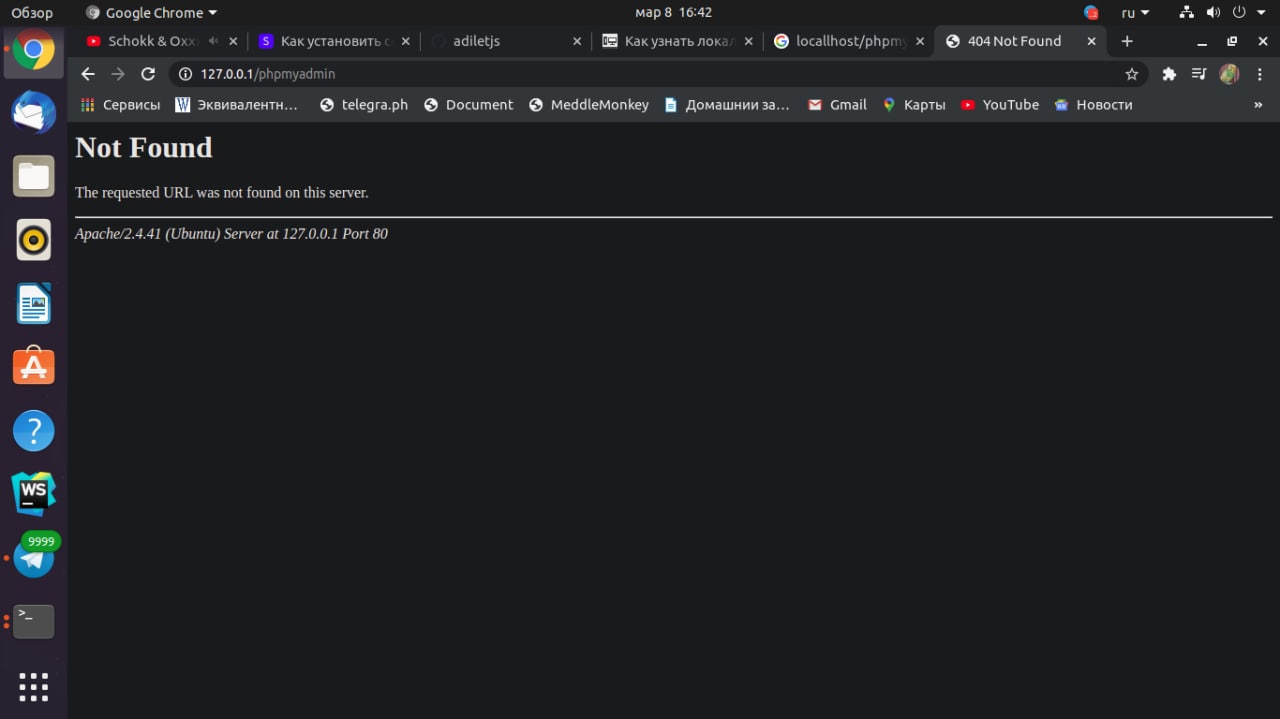Open Chrome's three-dot menu
The width and height of the screenshot is (1280, 719).
click(x=1258, y=74)
